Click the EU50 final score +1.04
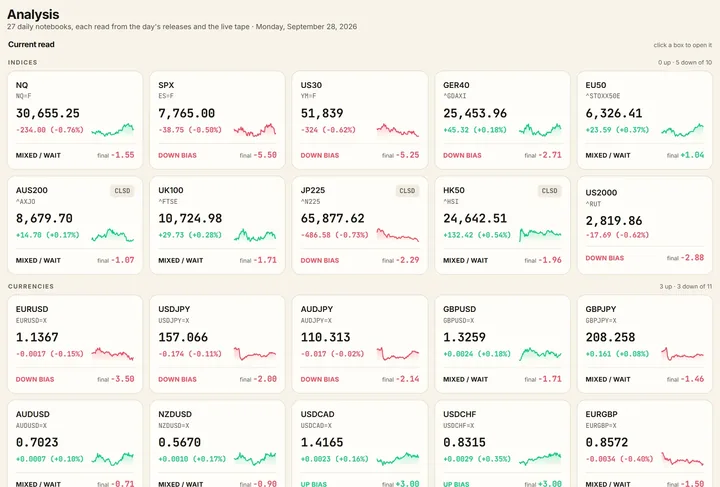Viewport: 720px width, 487px height. [x=692, y=155]
